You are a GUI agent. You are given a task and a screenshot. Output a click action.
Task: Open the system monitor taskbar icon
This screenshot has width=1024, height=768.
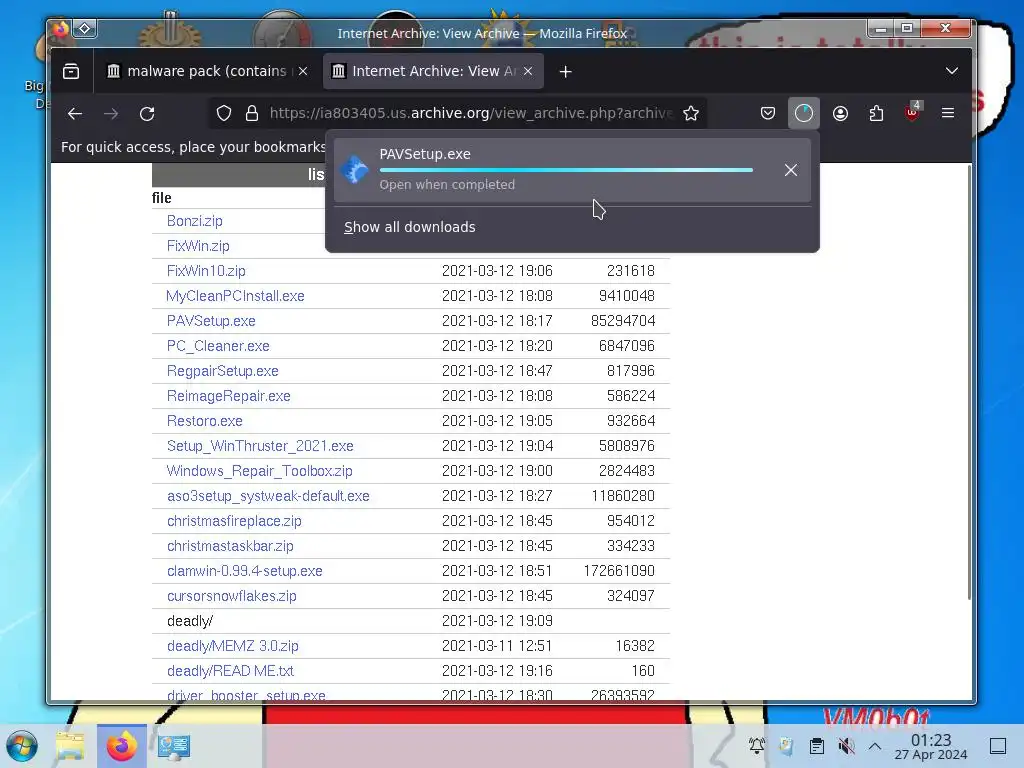(x=174, y=746)
